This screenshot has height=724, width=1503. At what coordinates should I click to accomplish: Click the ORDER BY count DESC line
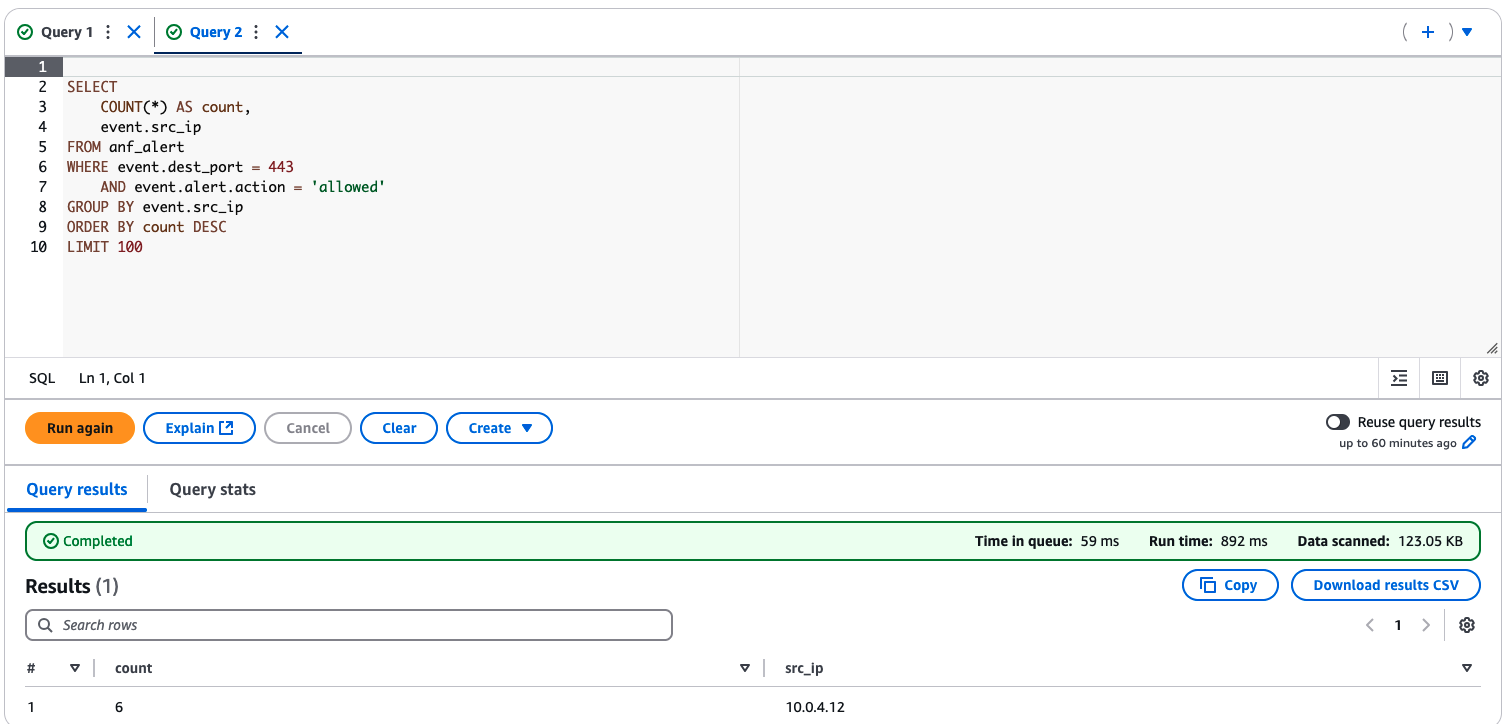(147, 227)
